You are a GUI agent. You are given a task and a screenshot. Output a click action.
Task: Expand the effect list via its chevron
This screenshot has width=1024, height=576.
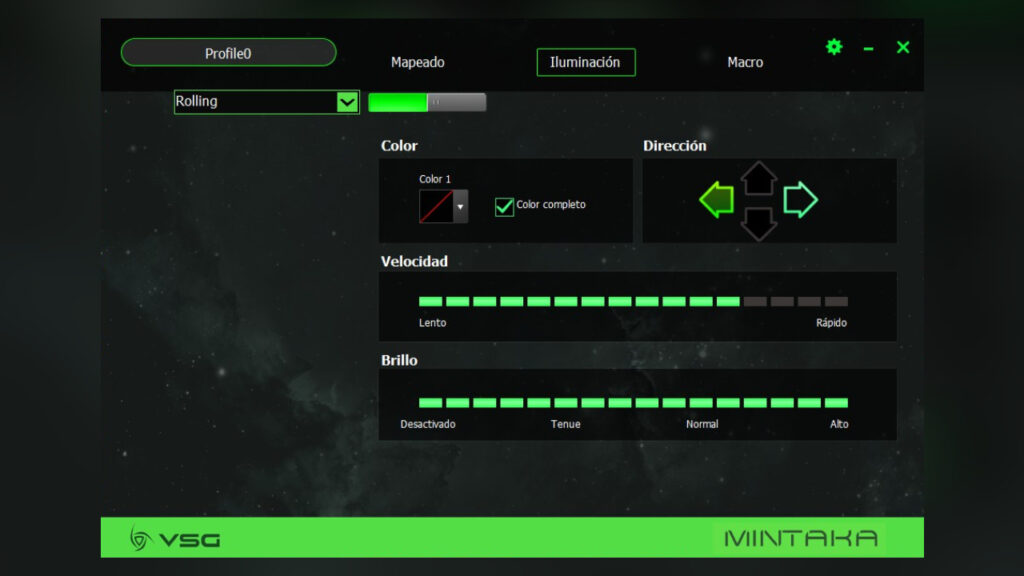pos(347,101)
